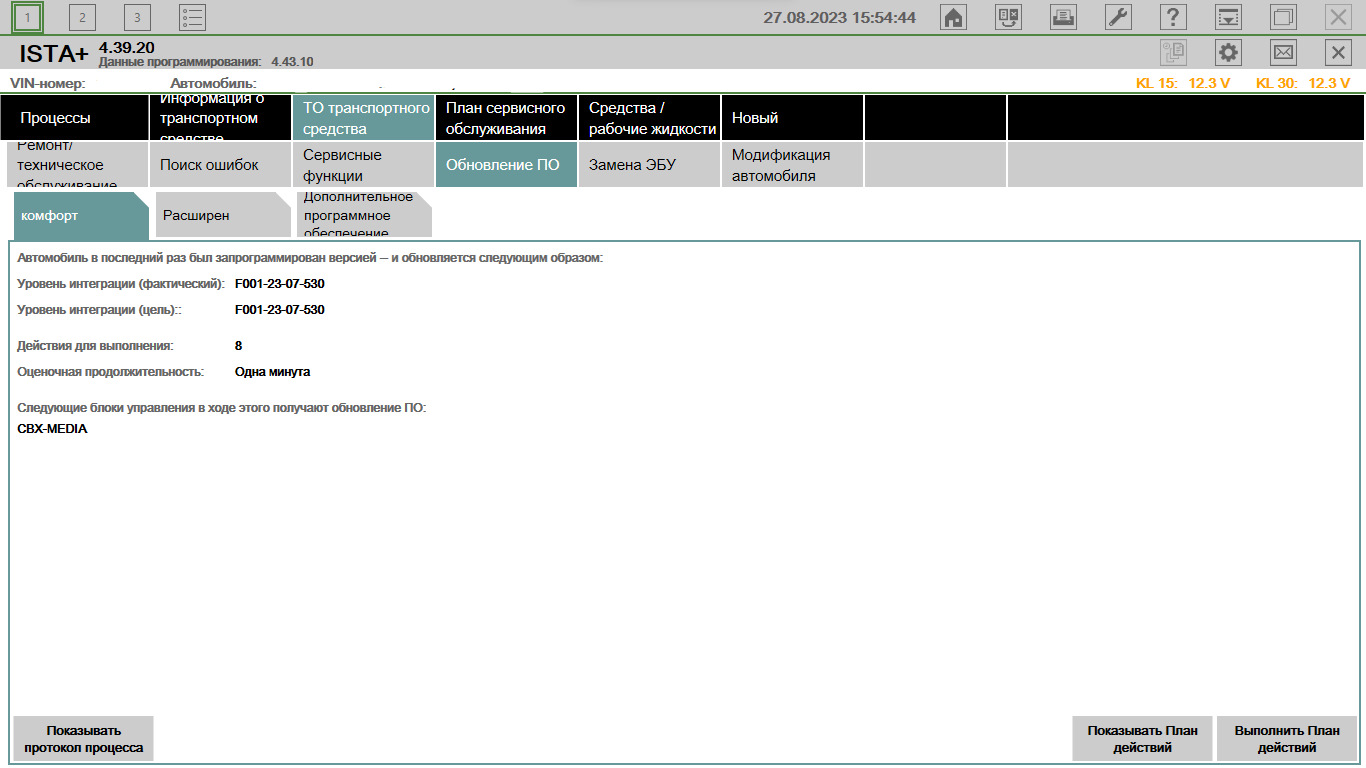Open Модификация автомобиля submenu

(x=792, y=165)
